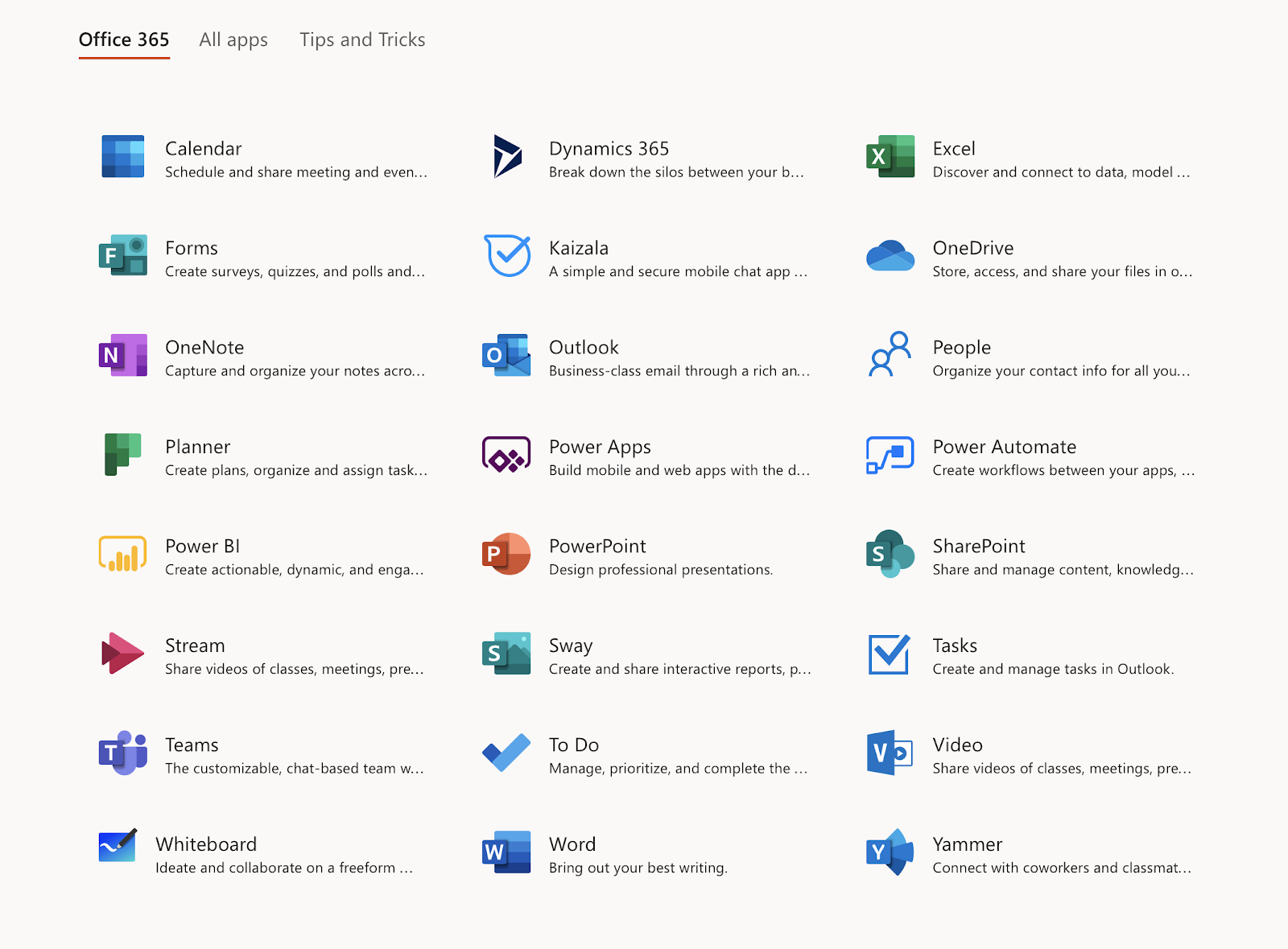Click the Whiteboard app name text
This screenshot has width=1288, height=949.
pos(206,844)
